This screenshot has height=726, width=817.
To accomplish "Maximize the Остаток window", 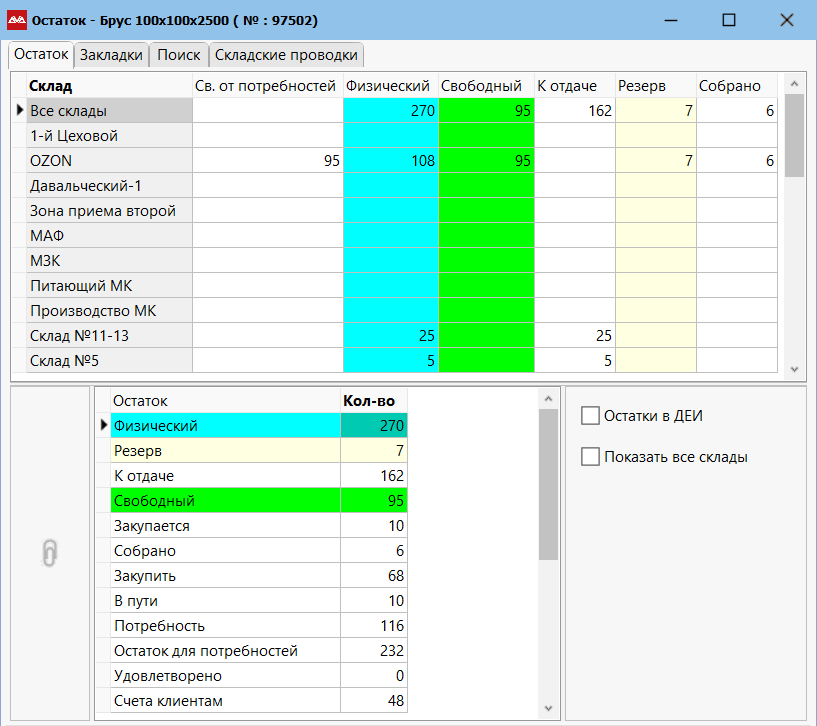I will click(x=729, y=20).
